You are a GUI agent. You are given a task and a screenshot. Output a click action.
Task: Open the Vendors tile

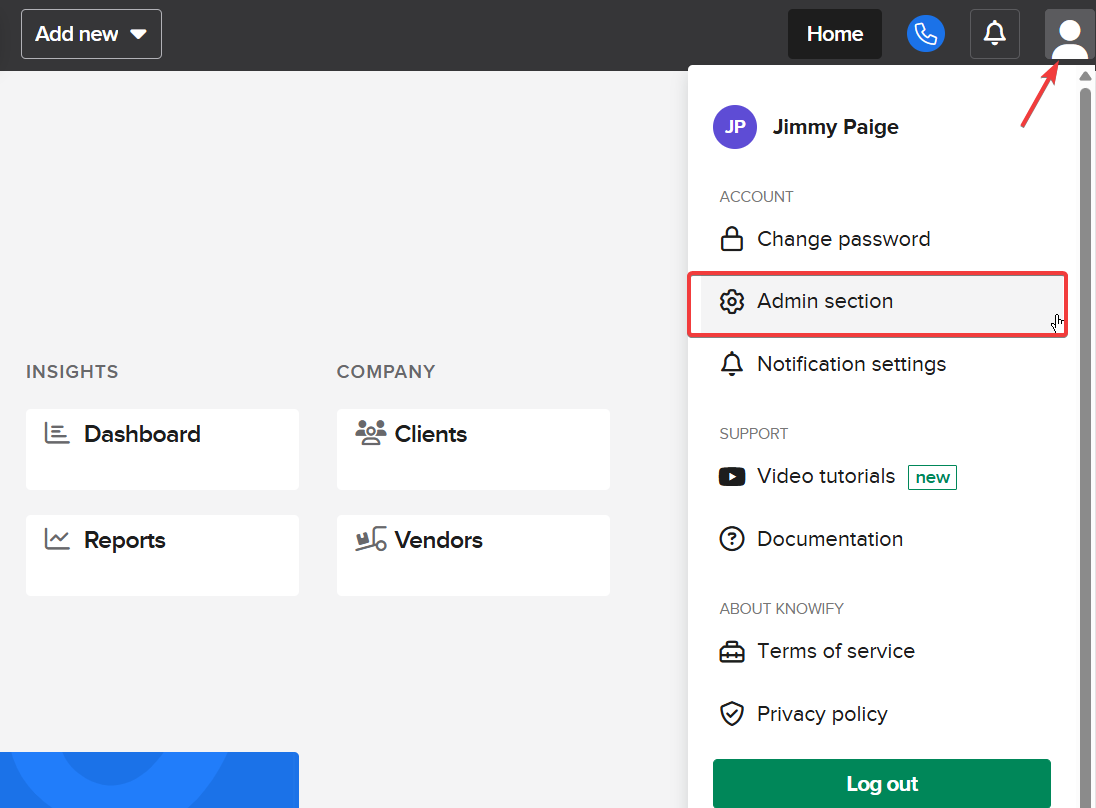[x=473, y=555]
